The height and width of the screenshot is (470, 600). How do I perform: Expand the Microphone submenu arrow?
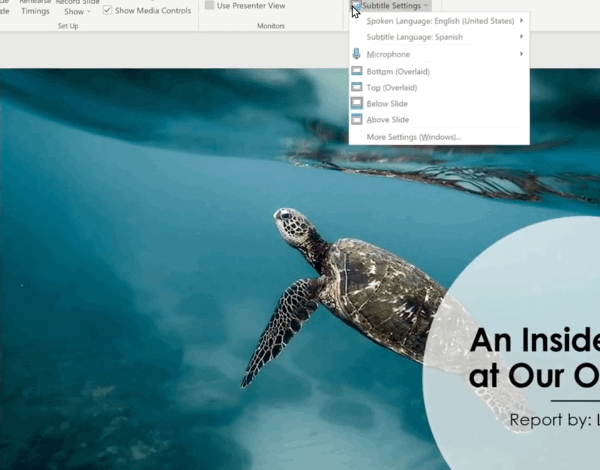coord(521,54)
